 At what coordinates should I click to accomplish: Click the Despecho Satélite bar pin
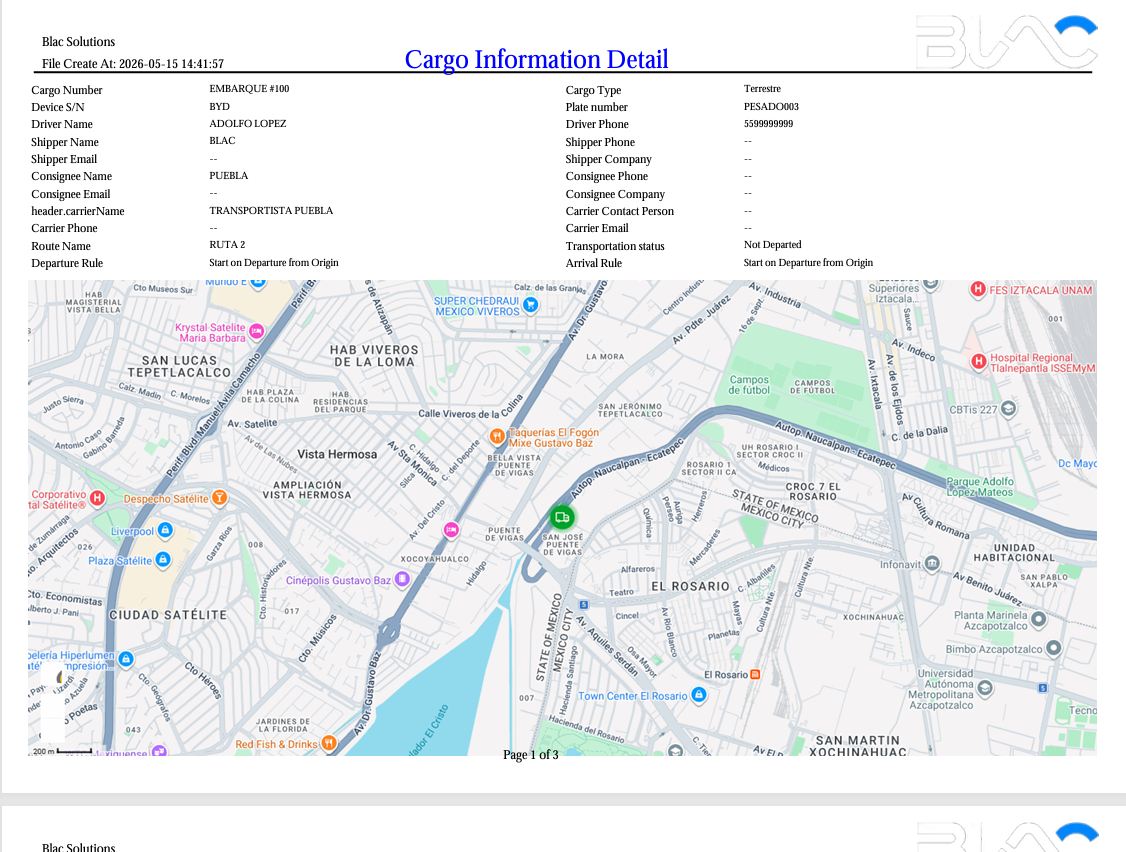click(x=220, y=497)
